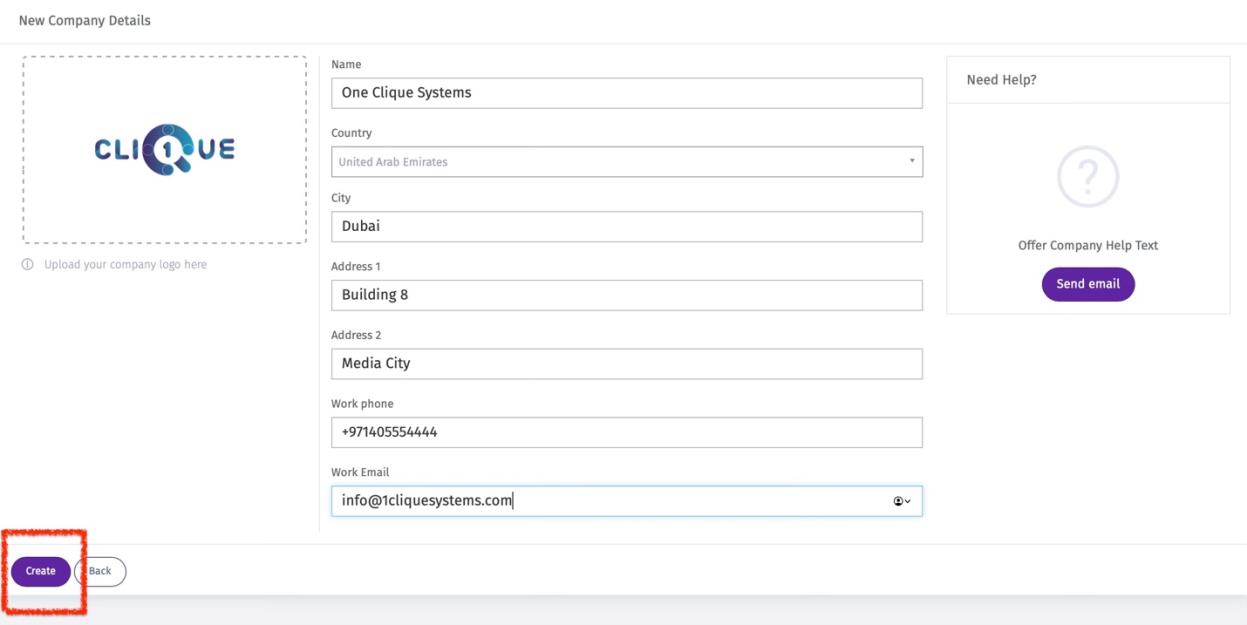Click the Work Email field label
1247x625 pixels.
[x=360, y=472]
